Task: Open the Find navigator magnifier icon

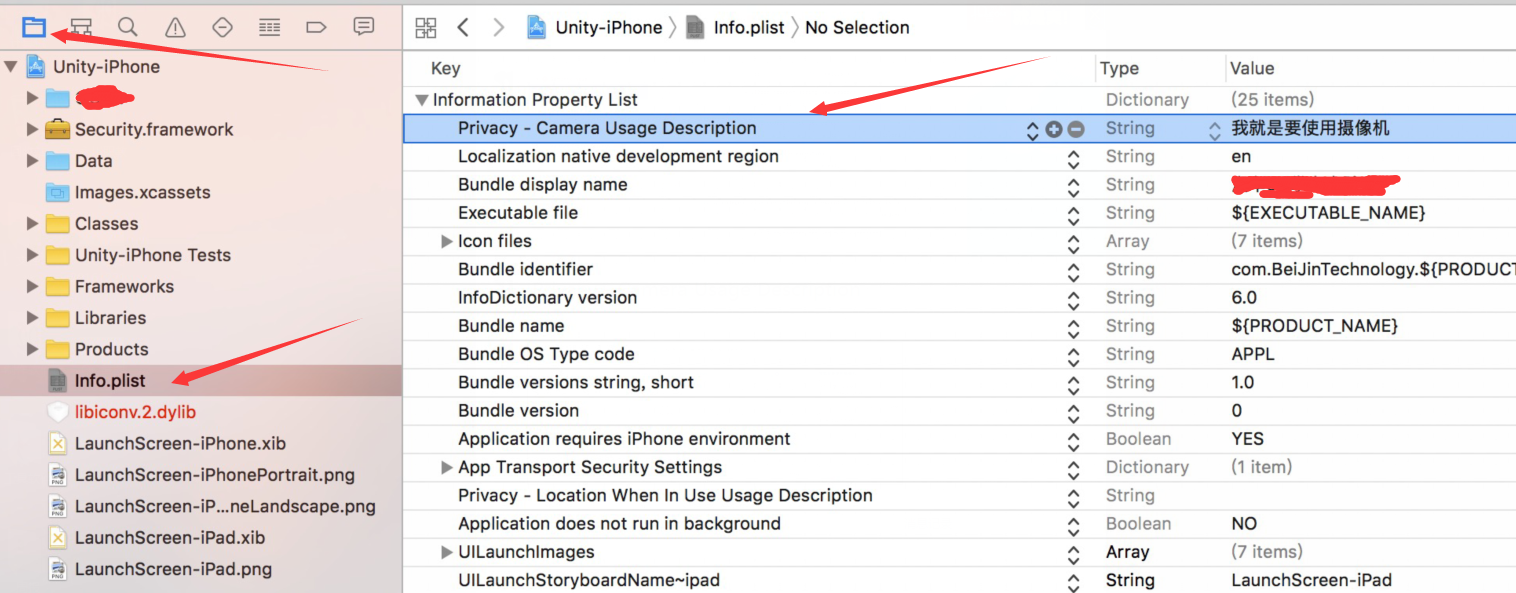Action: pyautogui.click(x=128, y=27)
